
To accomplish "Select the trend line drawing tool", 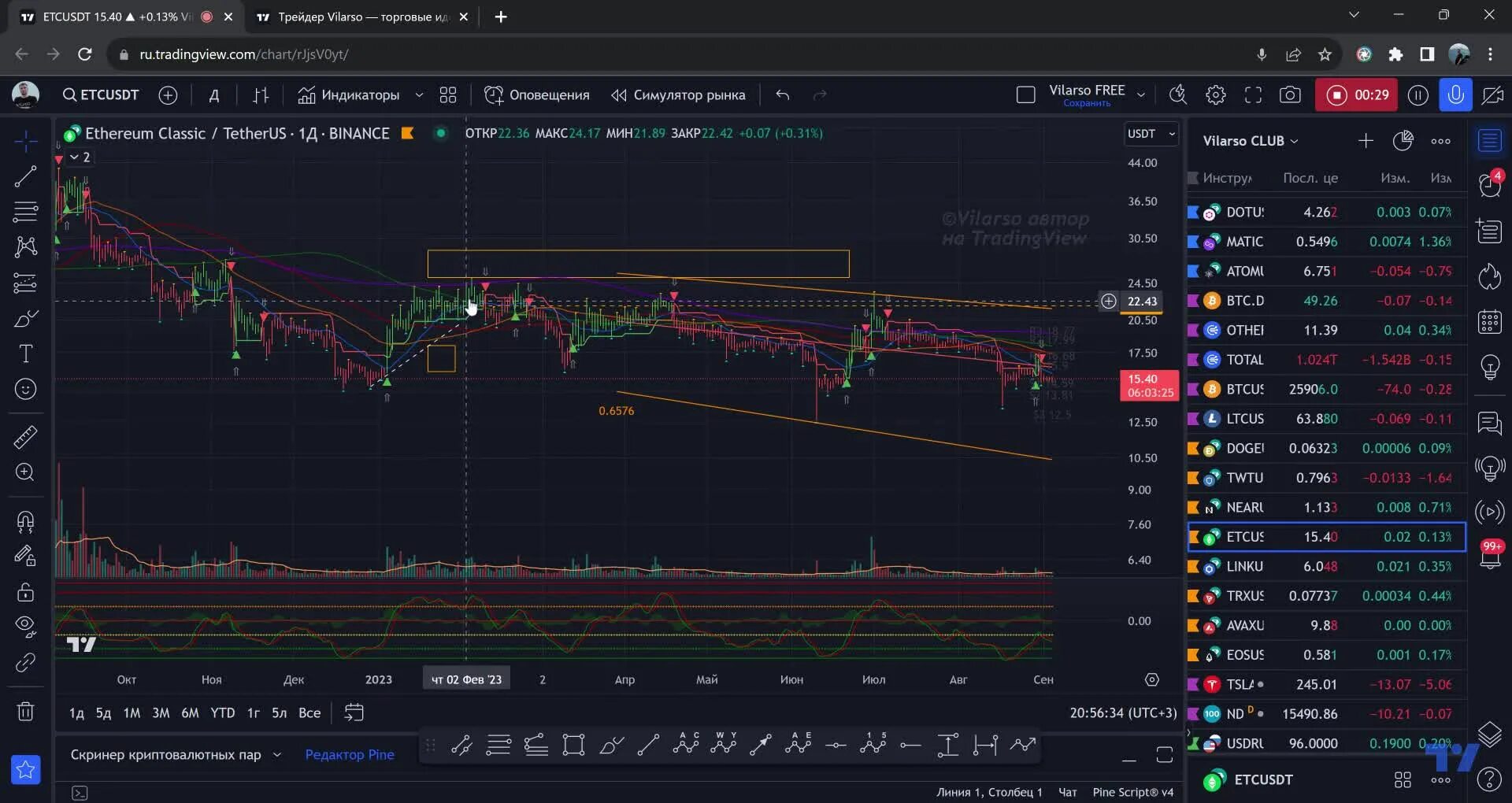I will pyautogui.click(x=25, y=176).
